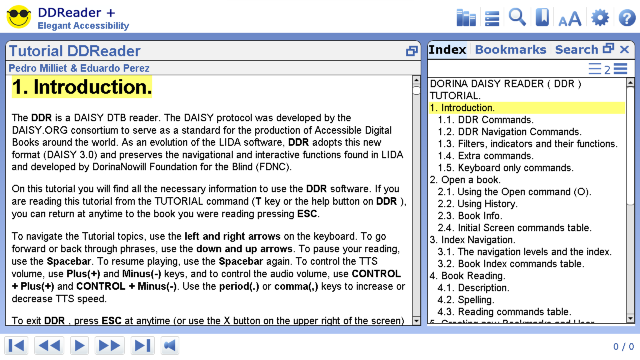Click the DDReader sunglasses smiley logo
Viewport: 640px width, 360px height.
(x=19, y=17)
